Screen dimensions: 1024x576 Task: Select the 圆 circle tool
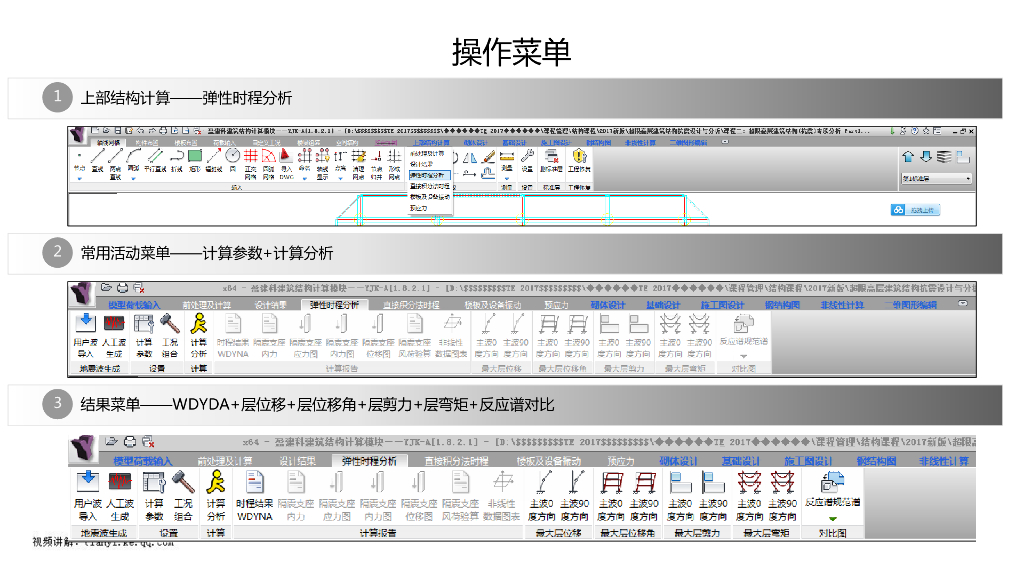pyautogui.click(x=232, y=161)
